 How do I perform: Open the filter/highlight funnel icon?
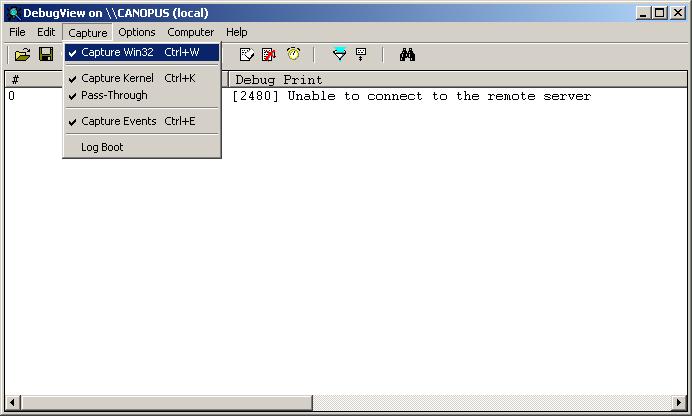(x=339, y=54)
